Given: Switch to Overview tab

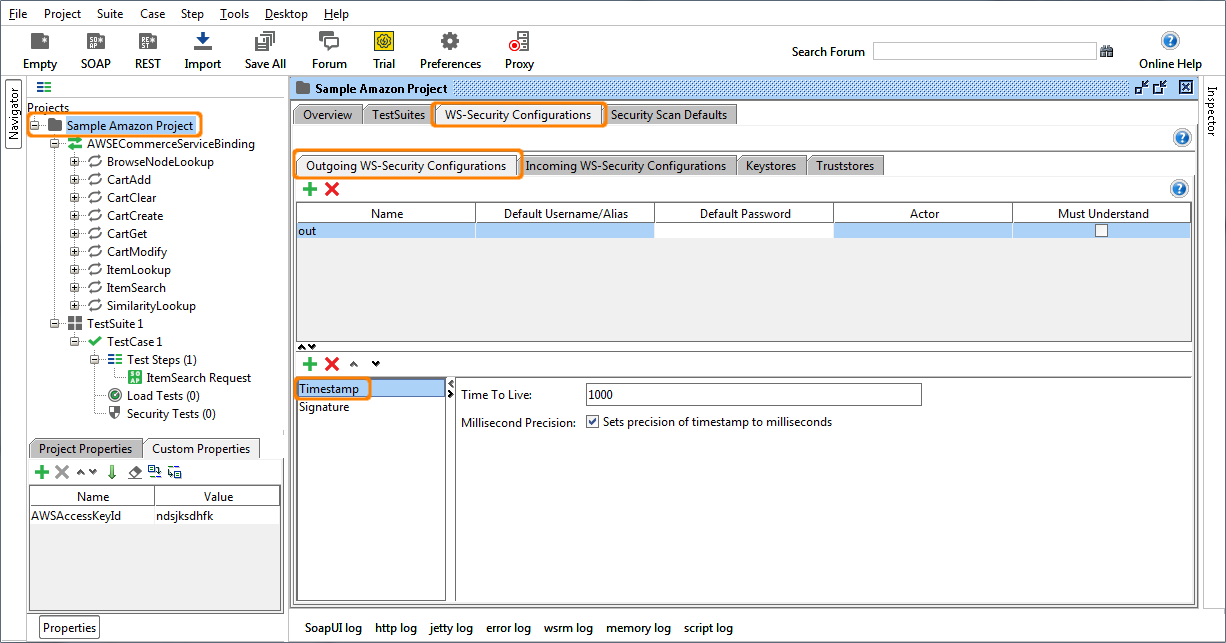Looking at the screenshot, I should (x=327, y=114).
